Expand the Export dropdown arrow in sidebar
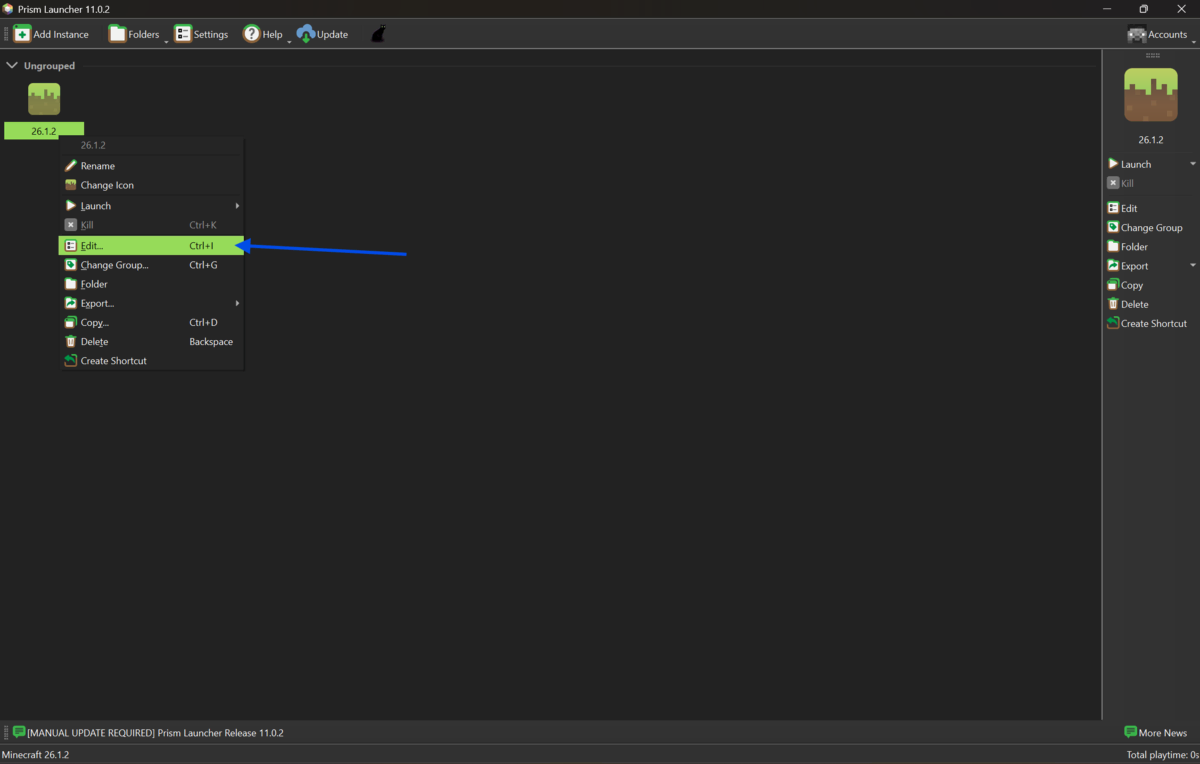The width and height of the screenshot is (1200, 764). click(1192, 266)
